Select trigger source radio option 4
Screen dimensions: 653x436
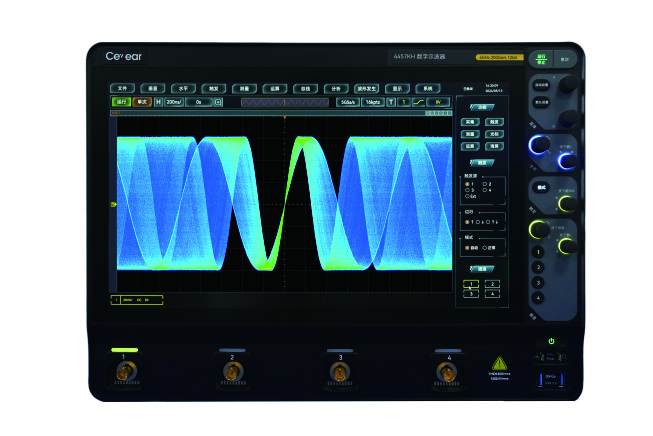click(x=487, y=190)
